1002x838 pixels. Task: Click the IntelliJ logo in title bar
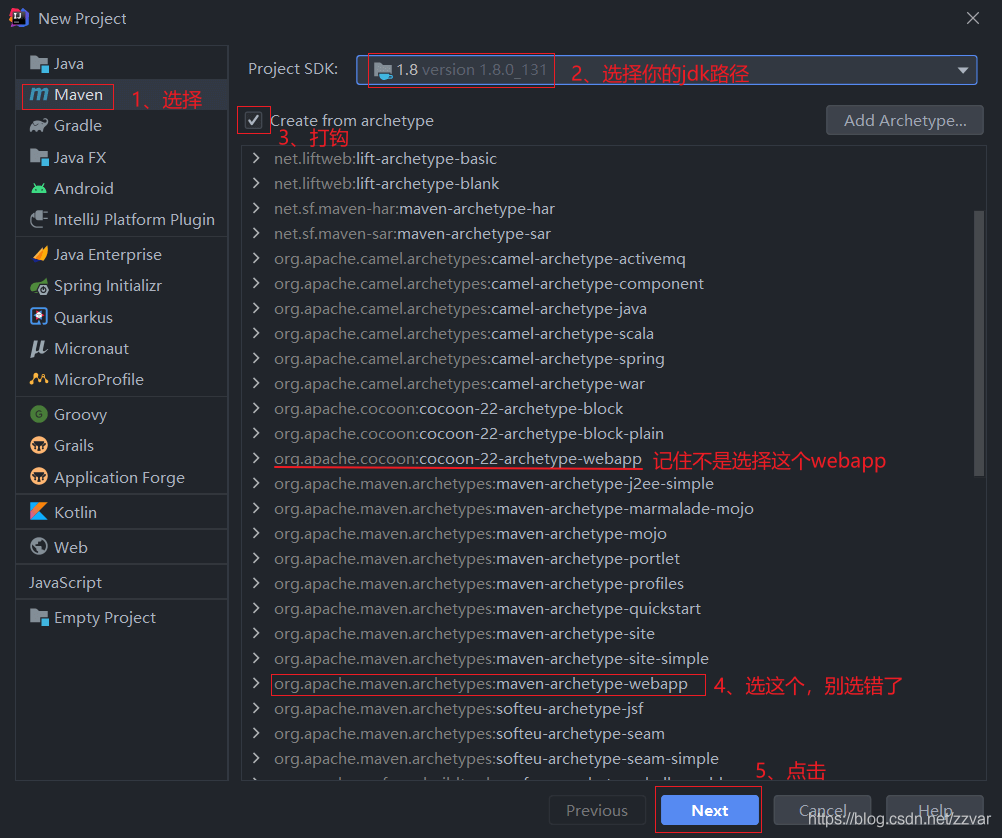pyautogui.click(x=19, y=18)
